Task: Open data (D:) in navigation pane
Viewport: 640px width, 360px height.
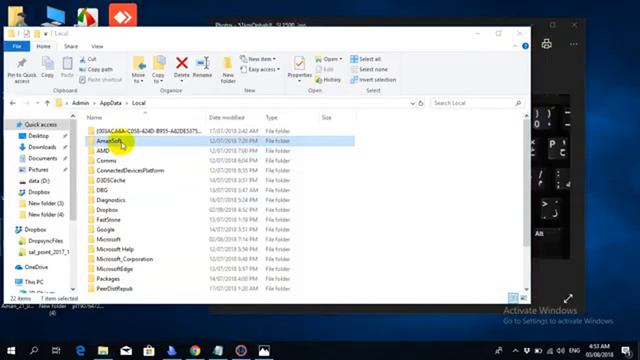Action: click(39, 181)
